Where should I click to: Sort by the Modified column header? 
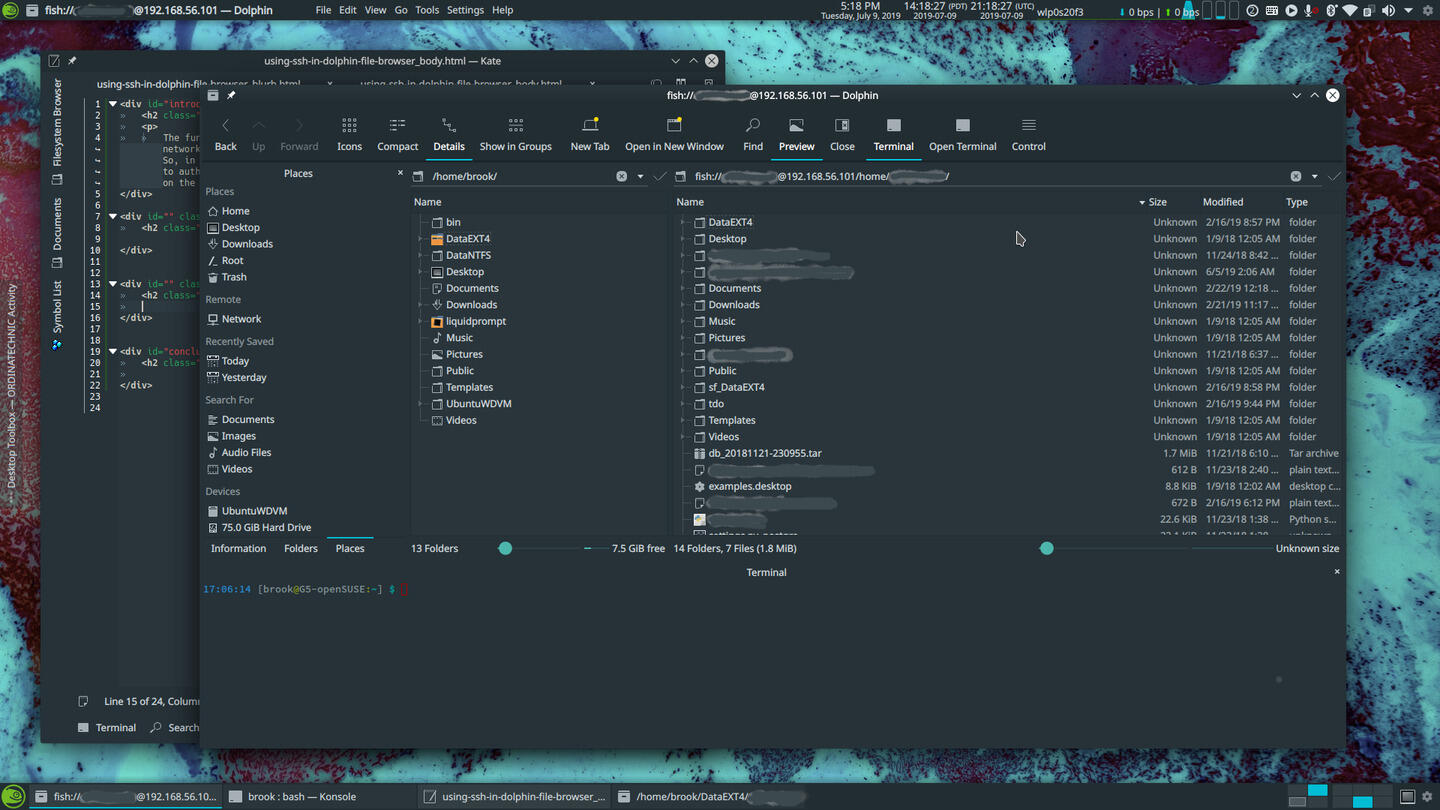tap(1222, 202)
